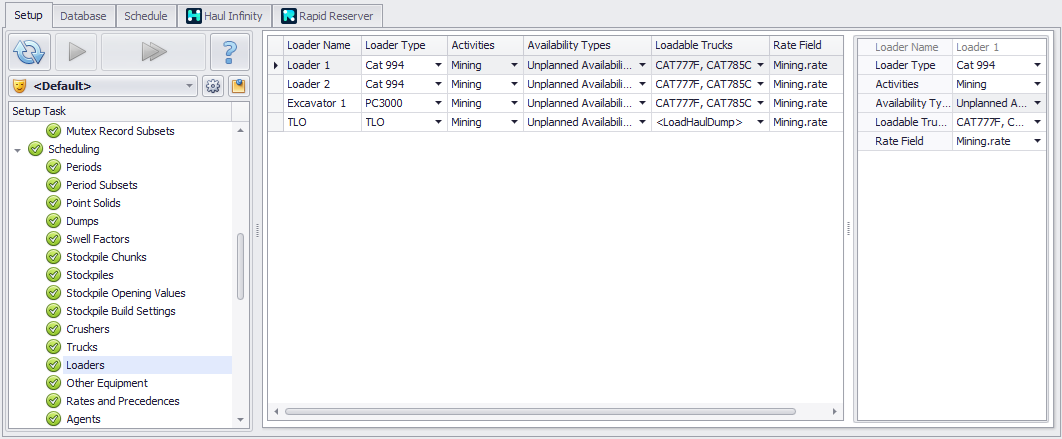Click the check icon beside Rates and Precedences

pyautogui.click(x=54, y=401)
